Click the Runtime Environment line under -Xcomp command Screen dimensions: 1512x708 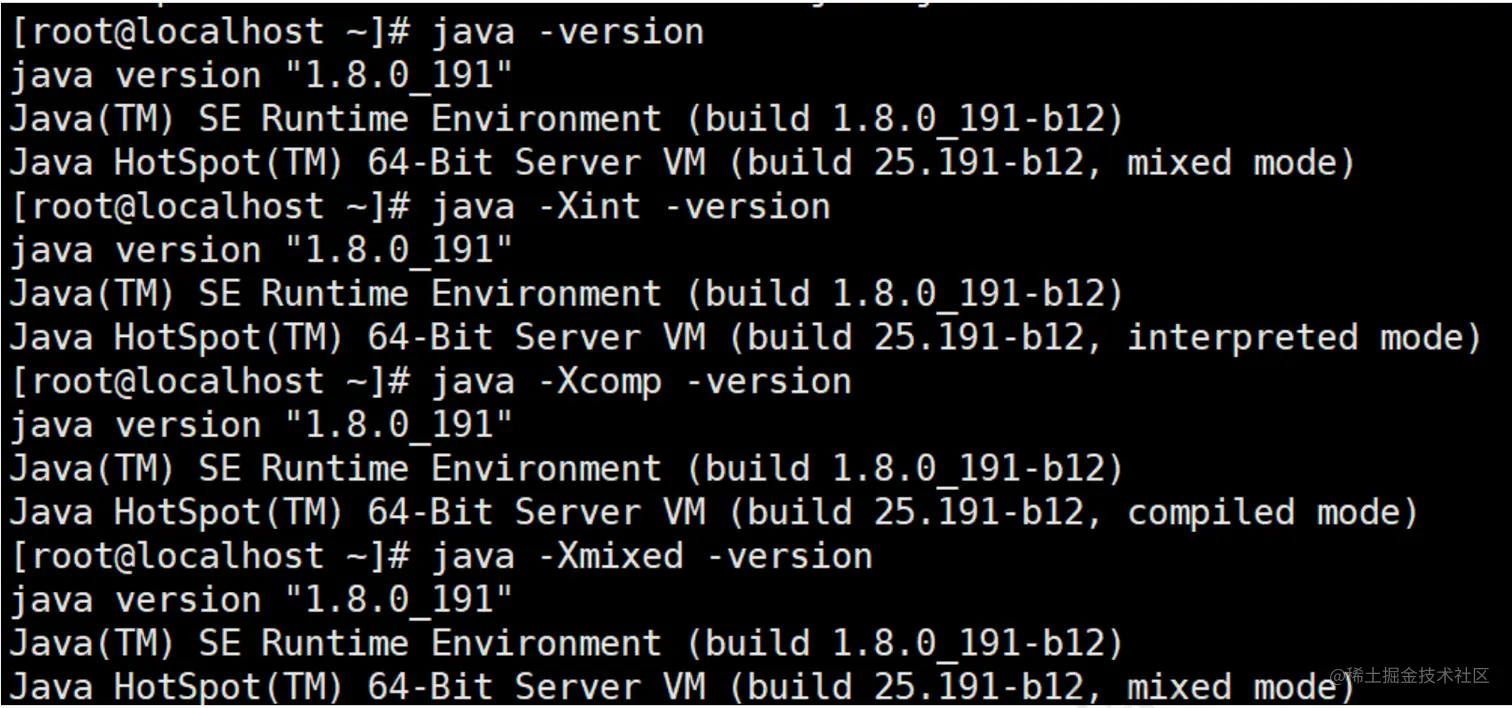566,469
